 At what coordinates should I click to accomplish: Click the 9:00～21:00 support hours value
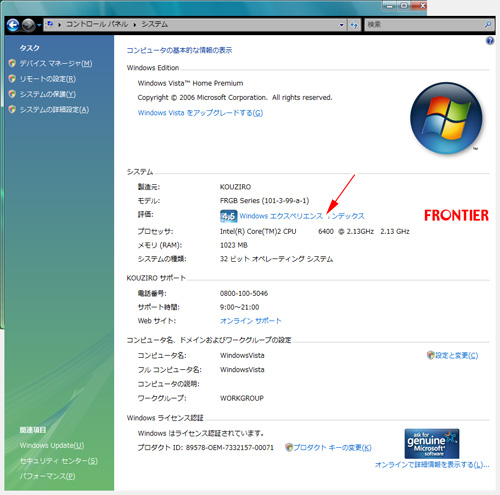point(239,307)
